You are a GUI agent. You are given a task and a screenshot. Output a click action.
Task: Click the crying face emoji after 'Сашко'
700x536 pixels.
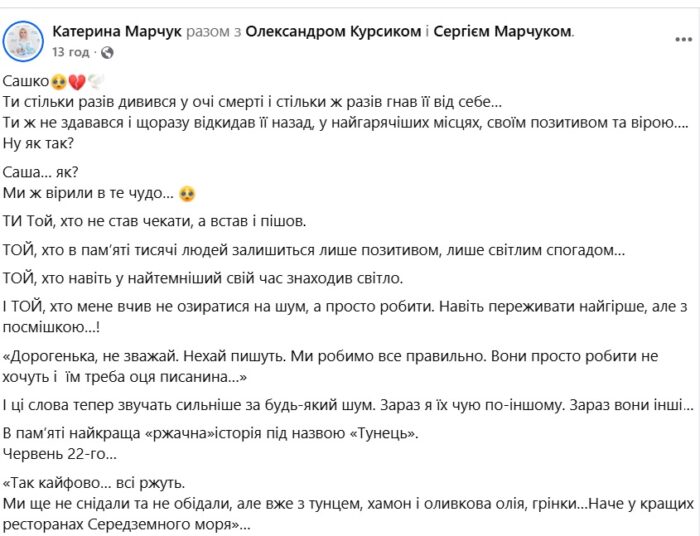[56, 82]
